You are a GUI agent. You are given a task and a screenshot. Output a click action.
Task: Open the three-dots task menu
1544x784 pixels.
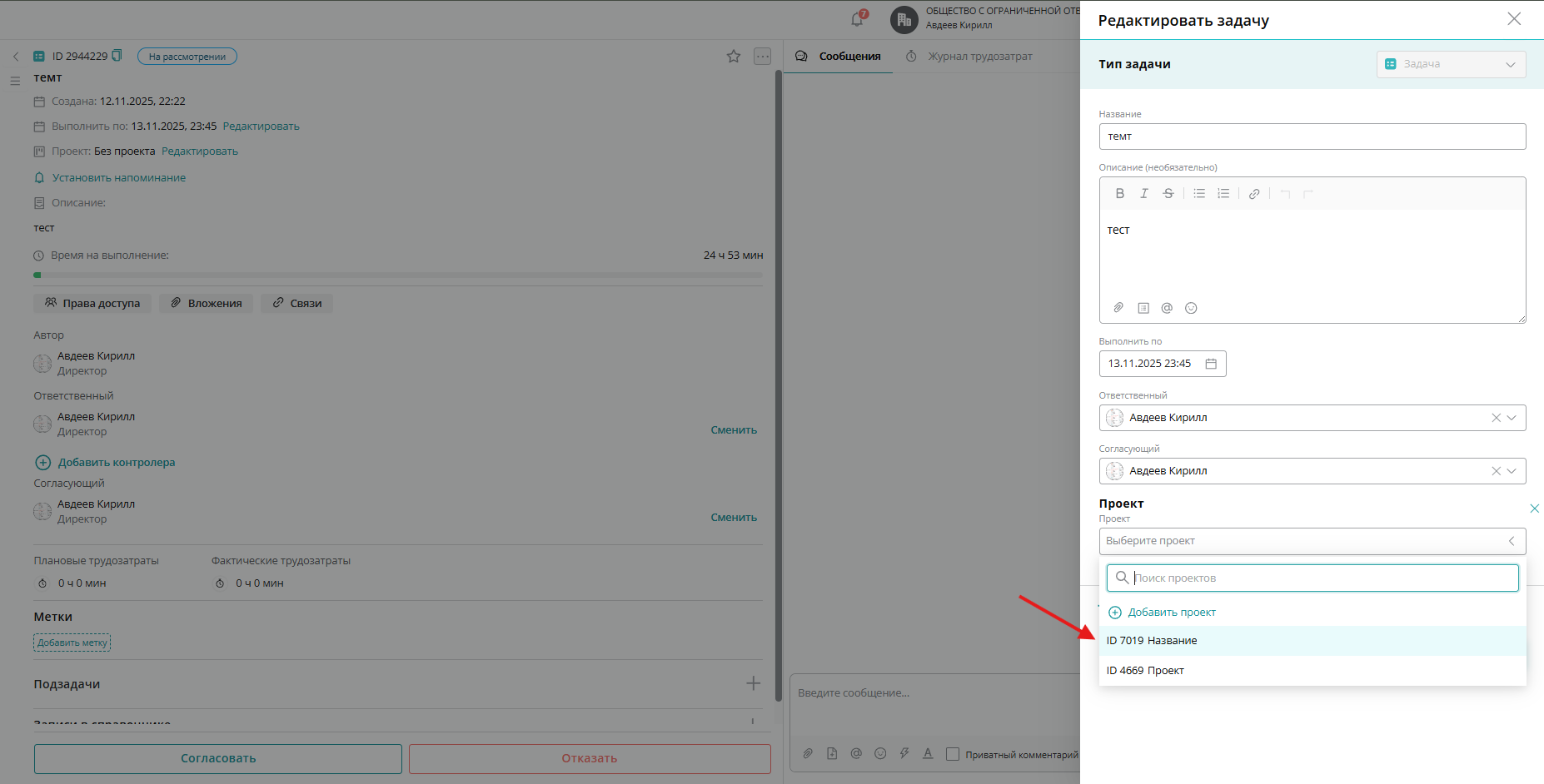(763, 57)
